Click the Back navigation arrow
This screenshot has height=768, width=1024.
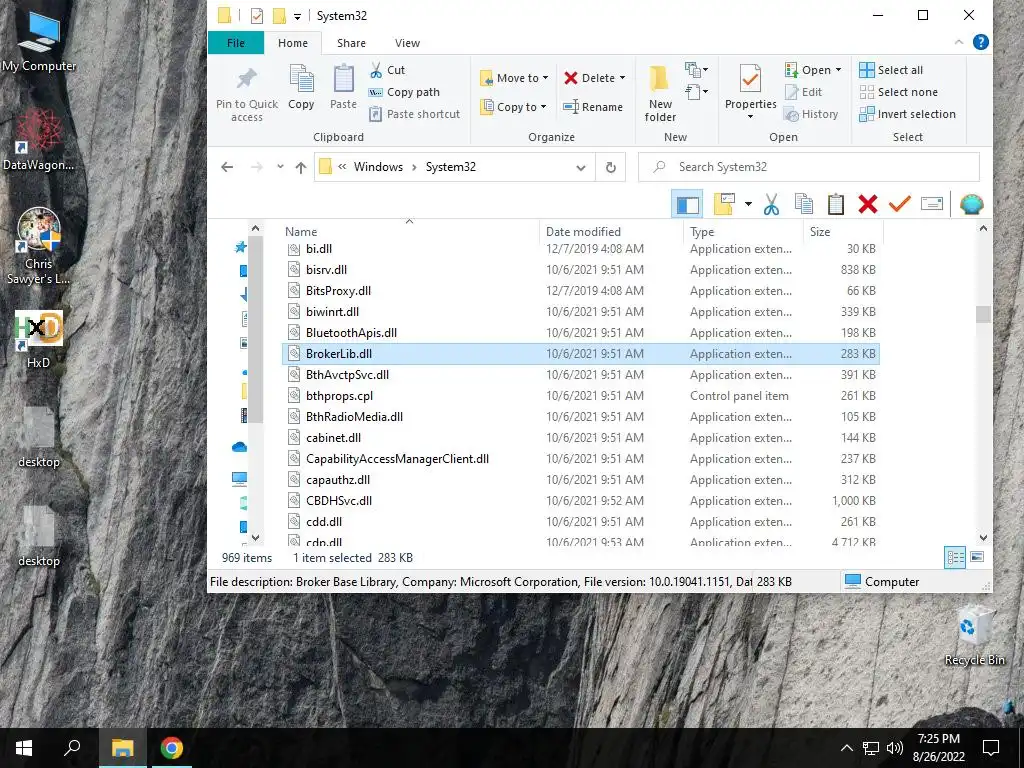tap(227, 167)
